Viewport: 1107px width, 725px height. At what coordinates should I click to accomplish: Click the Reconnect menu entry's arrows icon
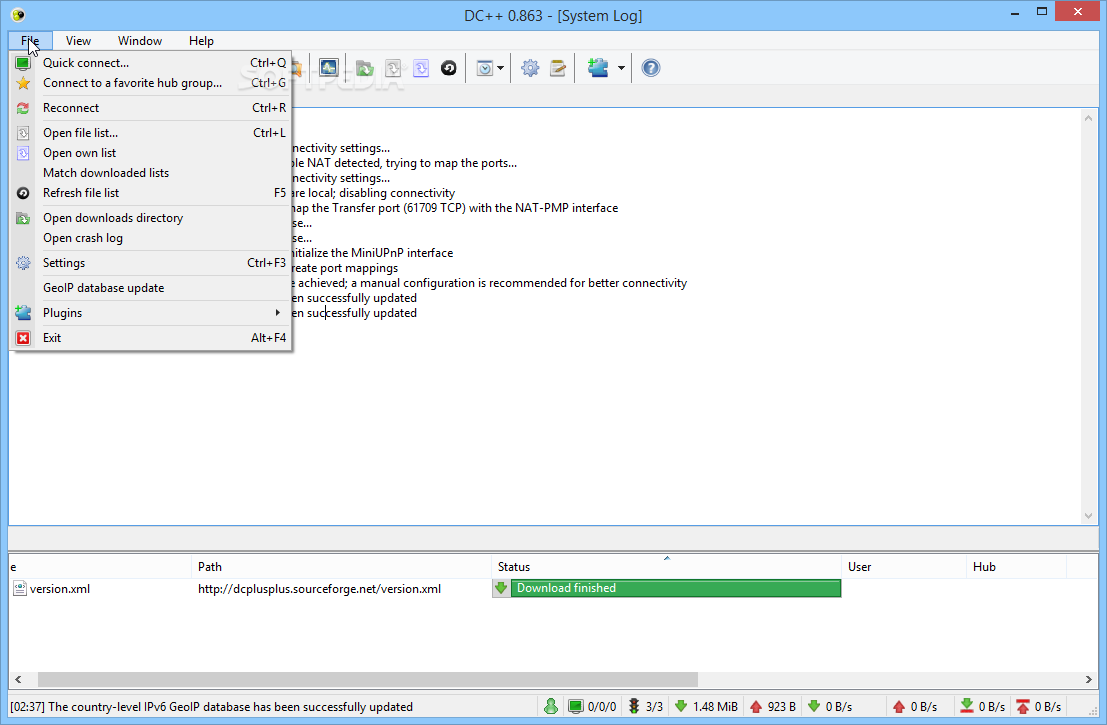click(x=23, y=108)
